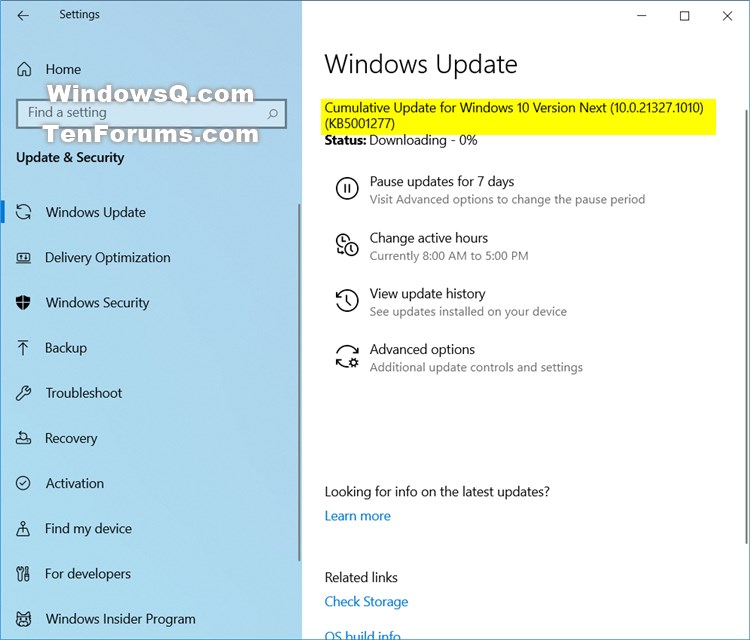This screenshot has height=640, width=750.
Task: Click the Windows Security shield icon
Action: (23, 302)
